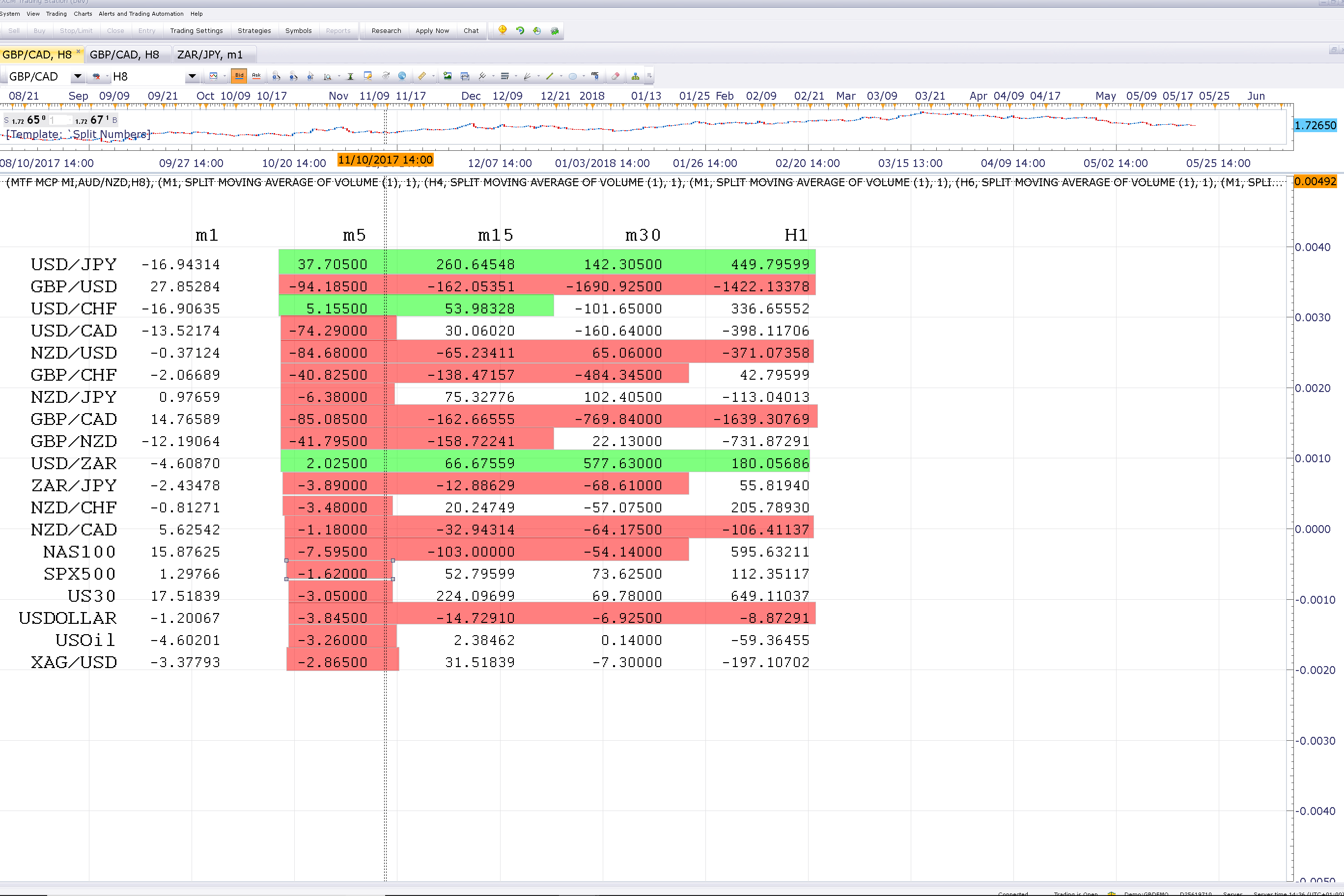Screen dimensions: 1344x896
Task: Close the active GBP/CAD, H8 tab
Action: pyautogui.click(x=78, y=52)
